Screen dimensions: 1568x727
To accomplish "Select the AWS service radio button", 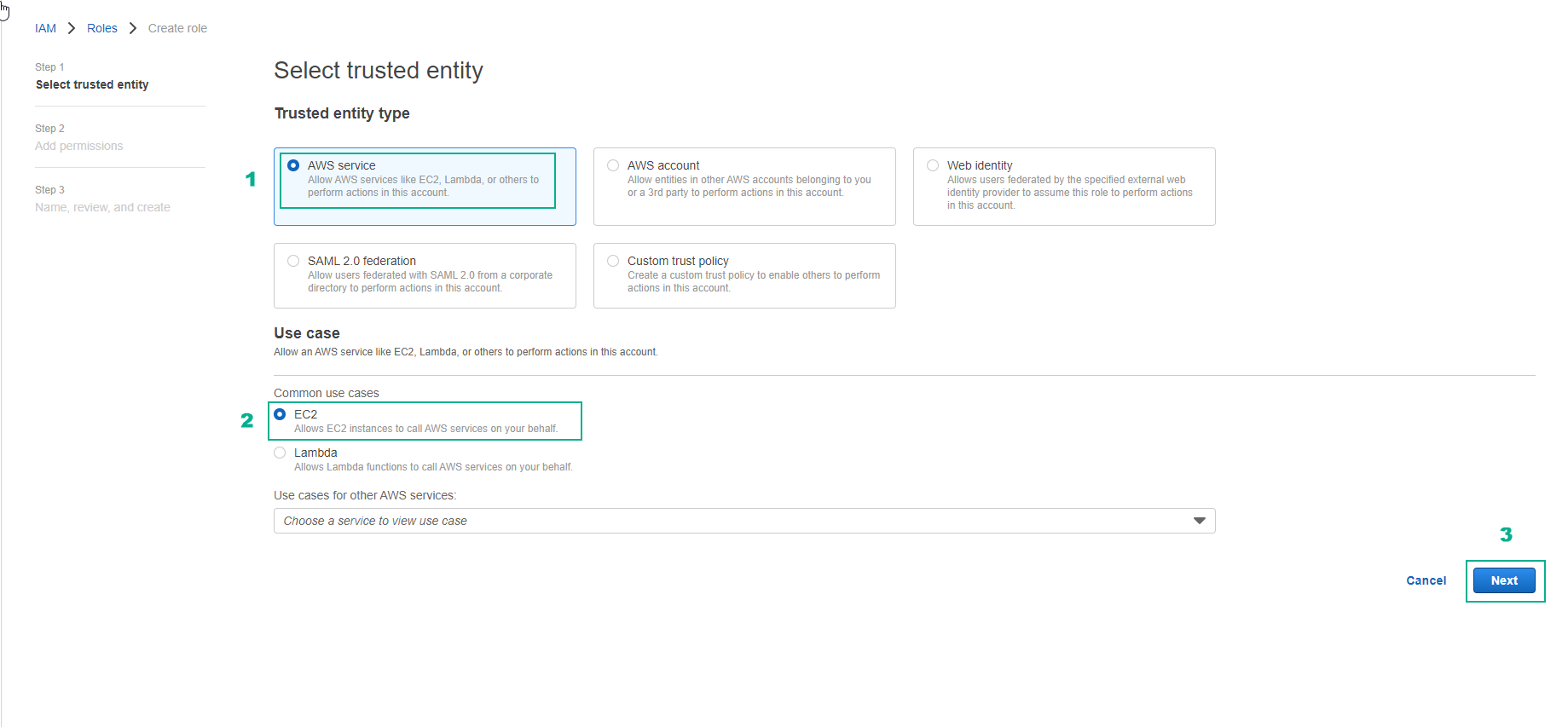I will point(293,165).
